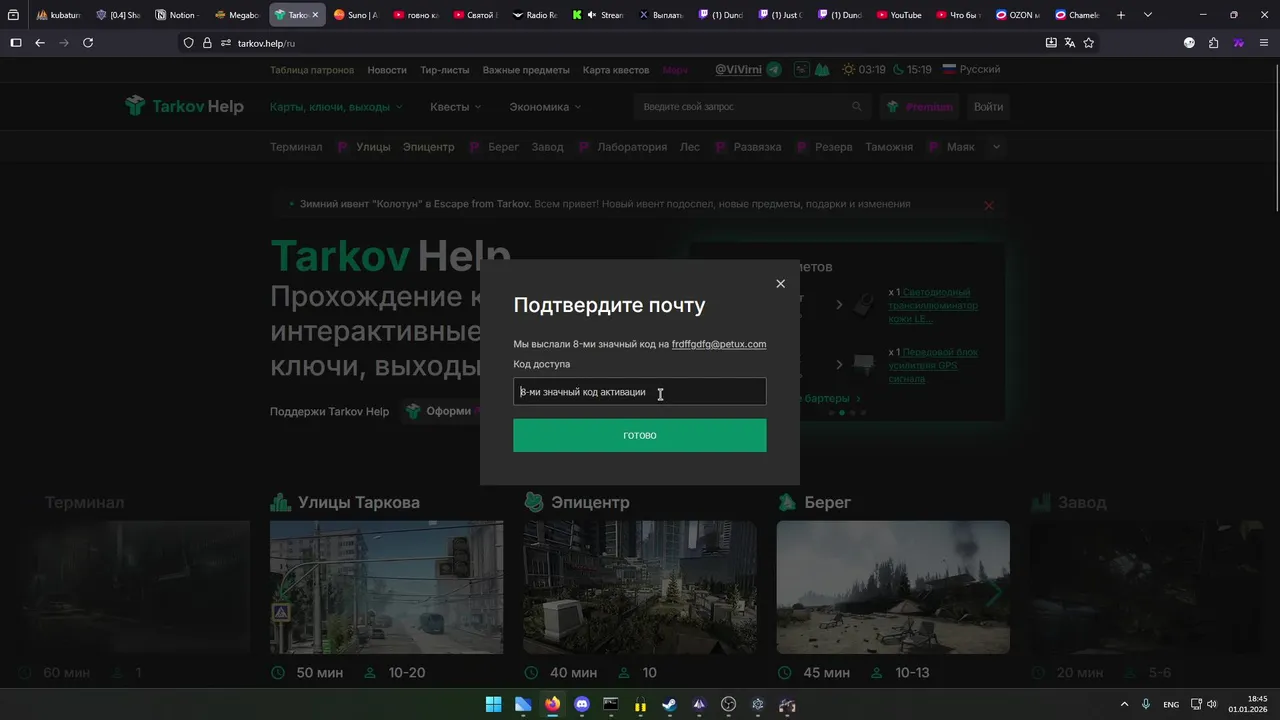Open OBS Studio from the taskbar

(728, 705)
